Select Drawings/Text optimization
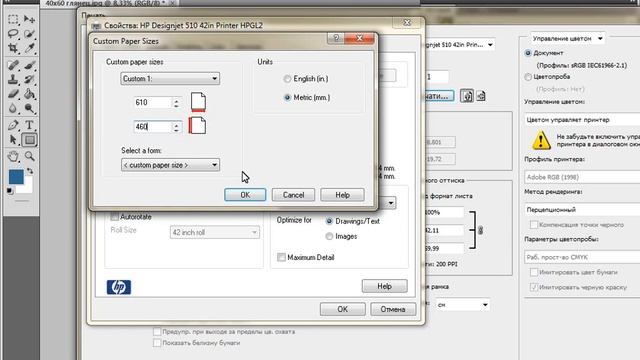640x360 pixels. [329, 221]
